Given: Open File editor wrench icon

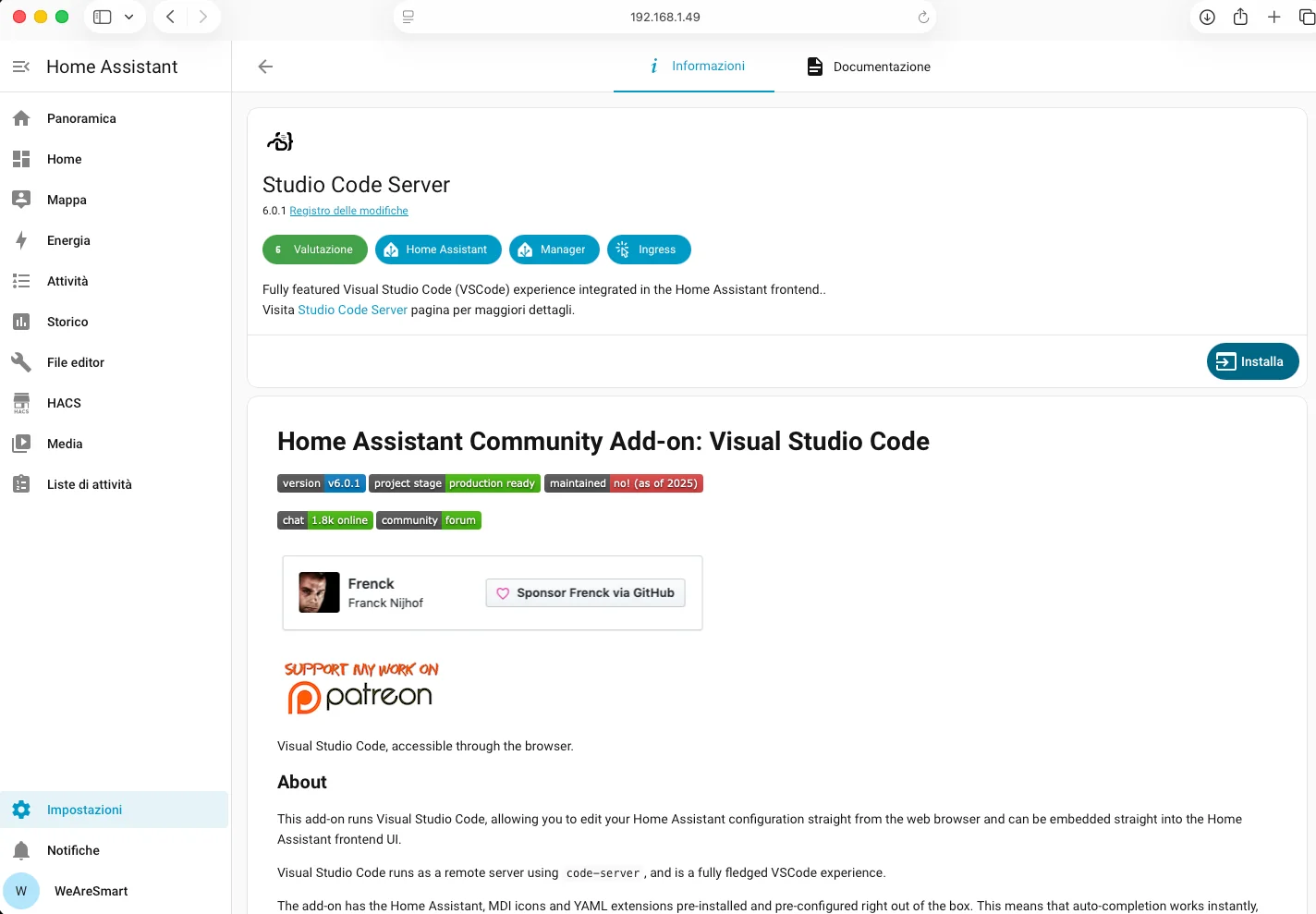Looking at the screenshot, I should click(21, 362).
